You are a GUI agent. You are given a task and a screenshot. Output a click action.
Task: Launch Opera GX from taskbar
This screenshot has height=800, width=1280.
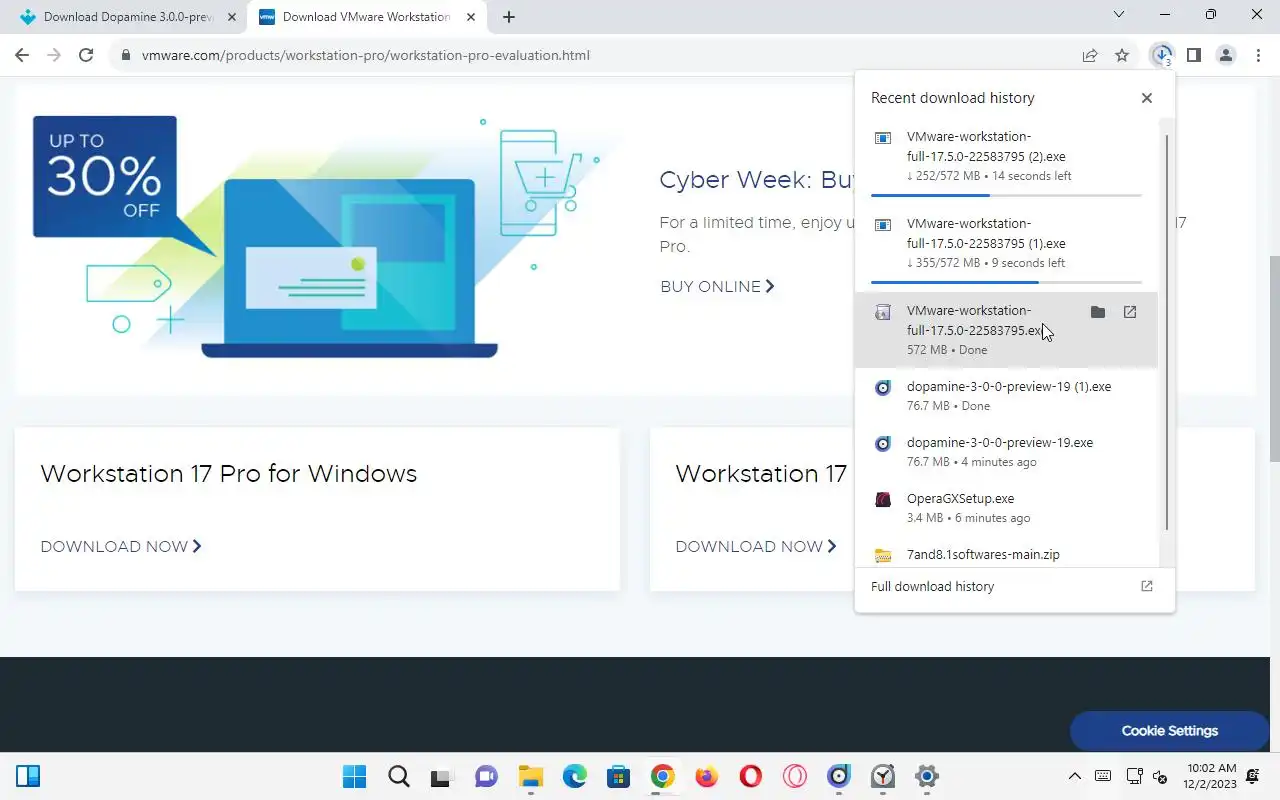click(x=795, y=776)
